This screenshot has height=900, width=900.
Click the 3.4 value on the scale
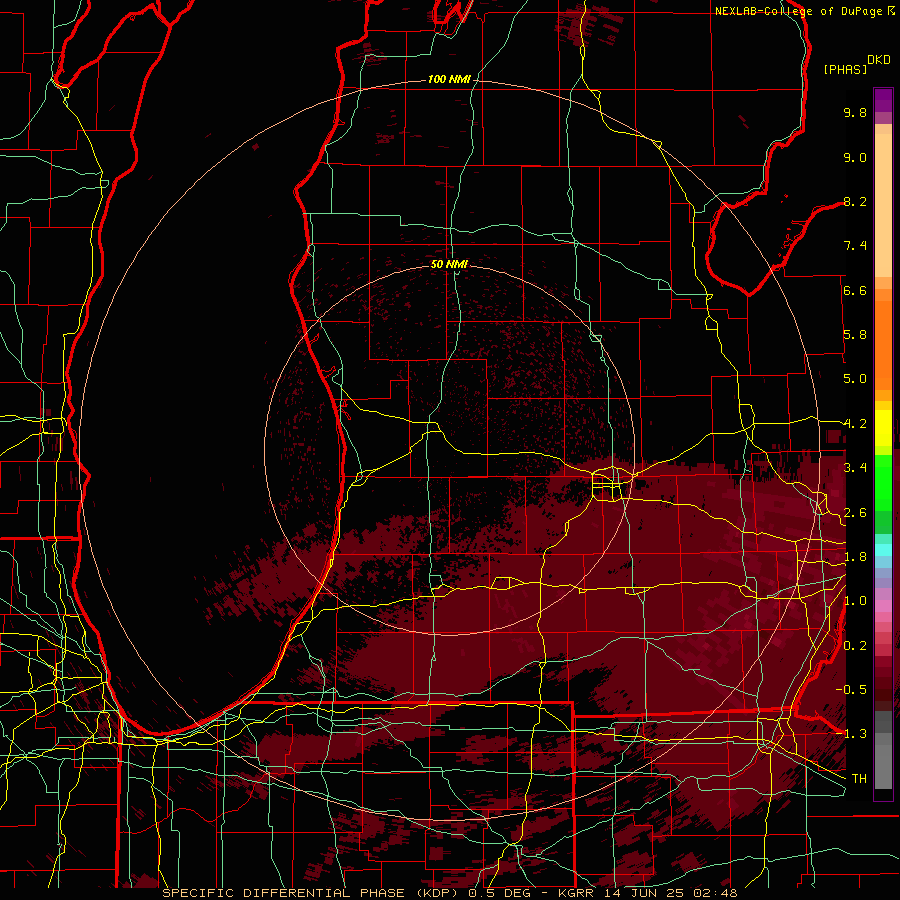click(x=855, y=468)
